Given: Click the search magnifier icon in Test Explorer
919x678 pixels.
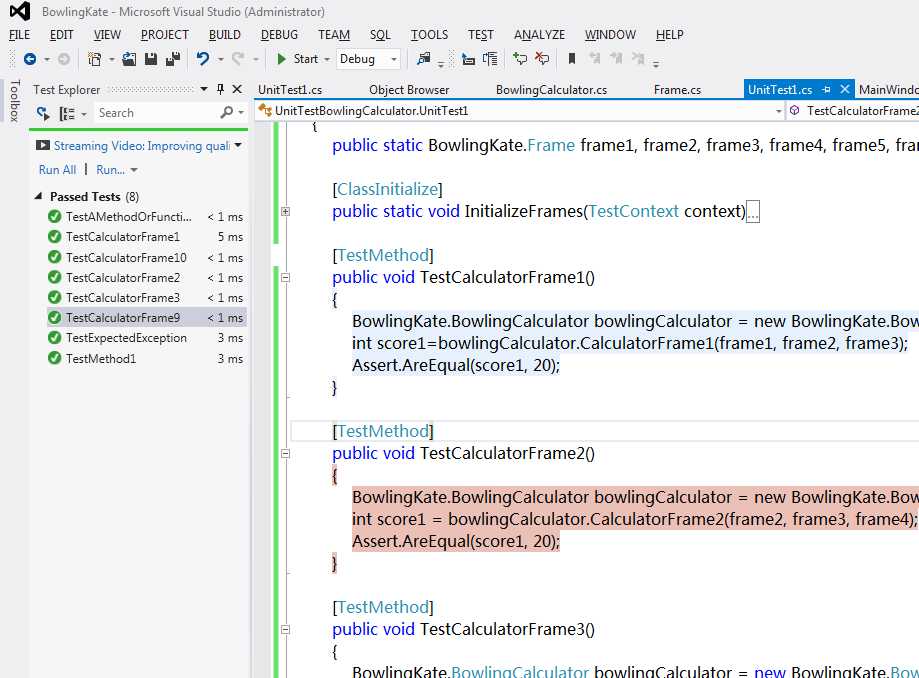Looking at the screenshot, I should pyautogui.click(x=227, y=113).
